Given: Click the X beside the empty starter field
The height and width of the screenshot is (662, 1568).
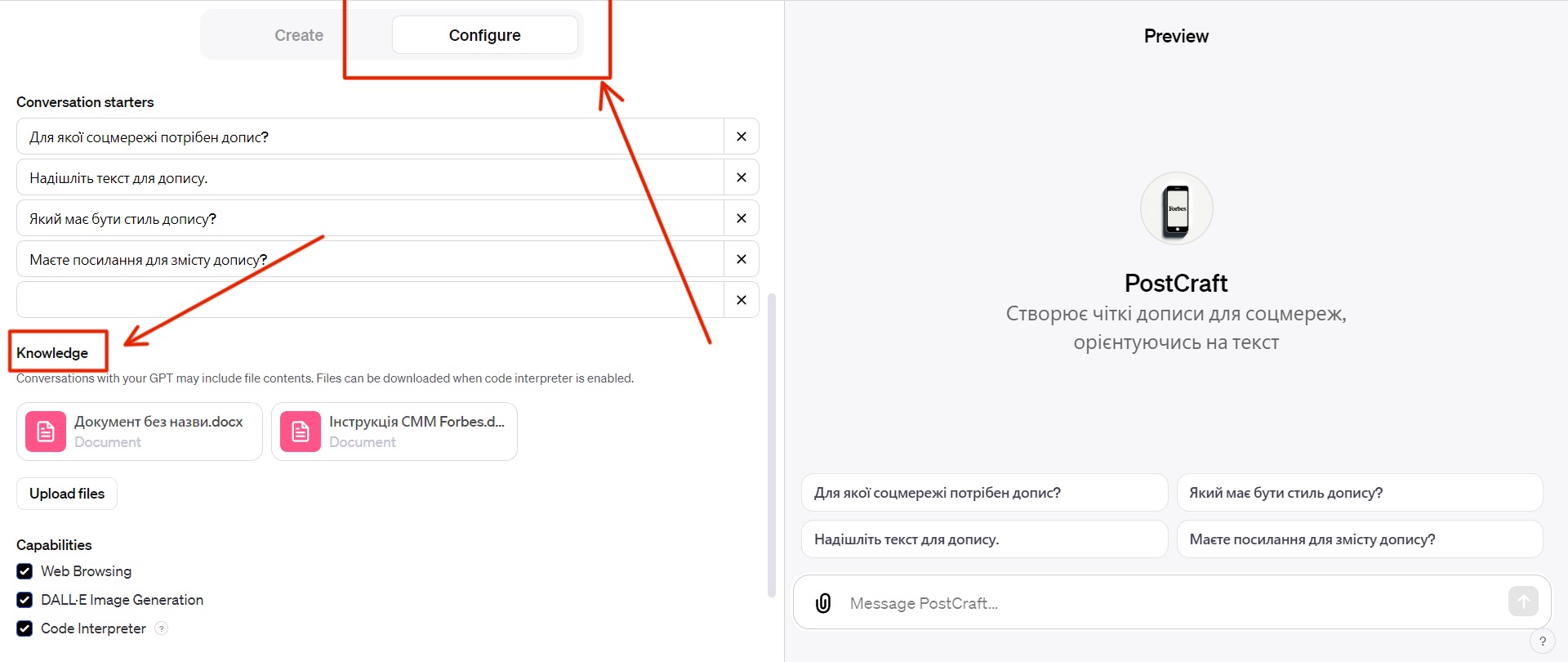Looking at the screenshot, I should [x=741, y=300].
